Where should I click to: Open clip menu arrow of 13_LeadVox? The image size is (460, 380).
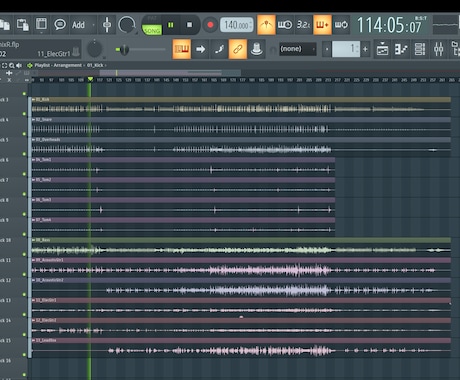[34, 340]
